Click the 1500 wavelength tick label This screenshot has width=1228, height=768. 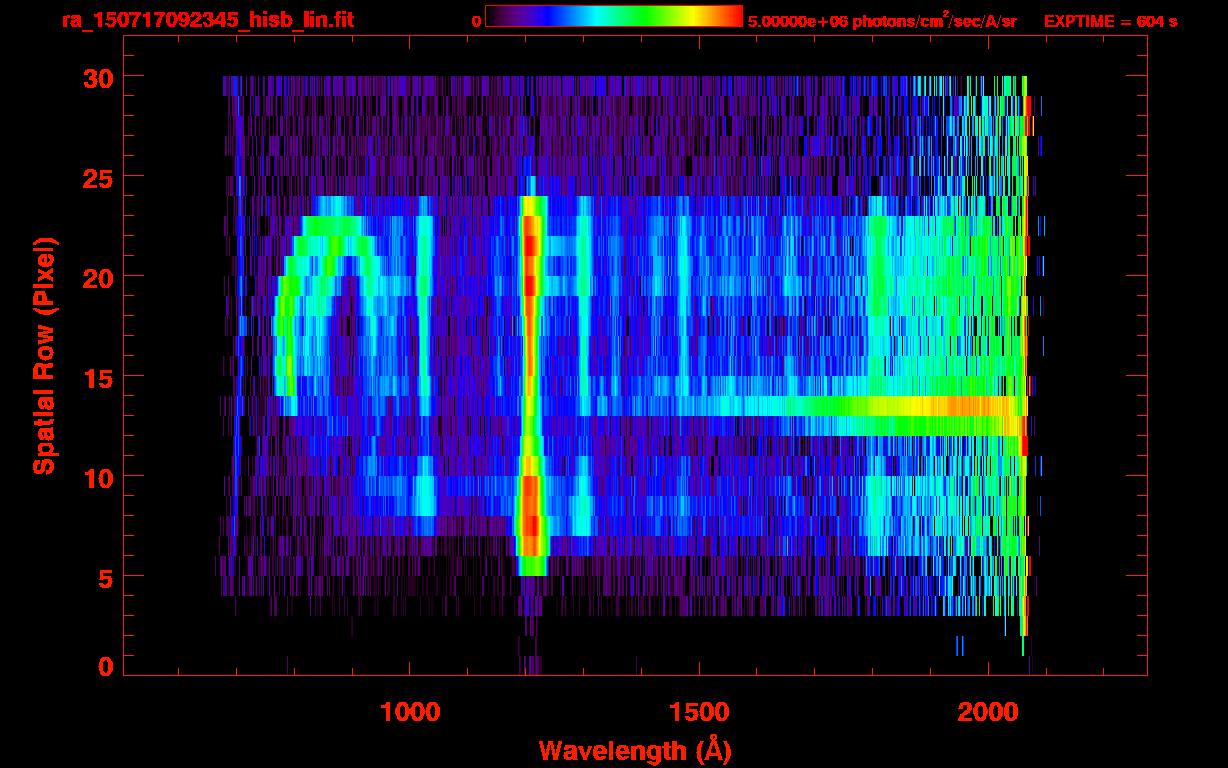tap(698, 712)
